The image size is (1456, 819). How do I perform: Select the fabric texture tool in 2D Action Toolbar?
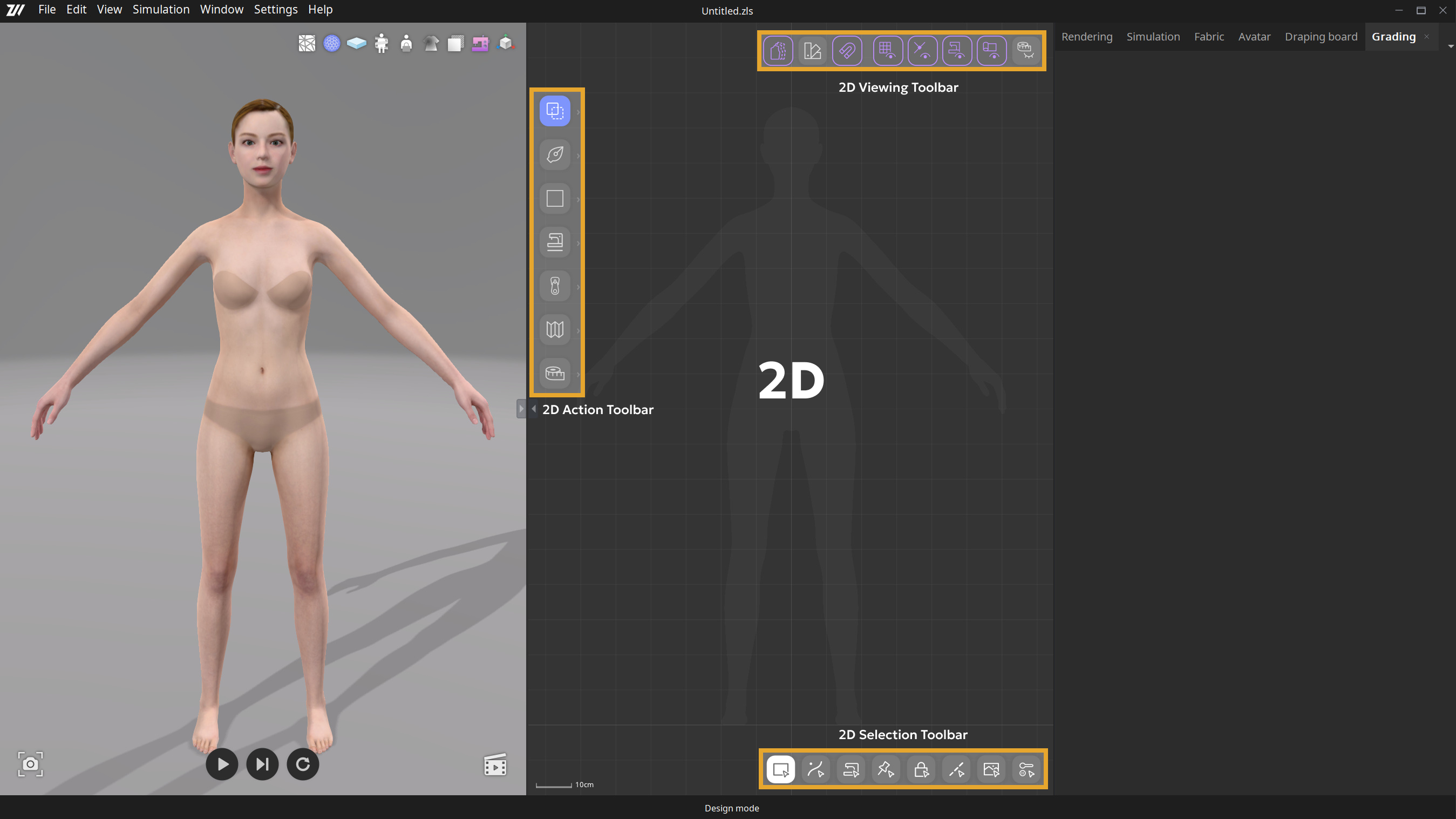click(x=554, y=329)
